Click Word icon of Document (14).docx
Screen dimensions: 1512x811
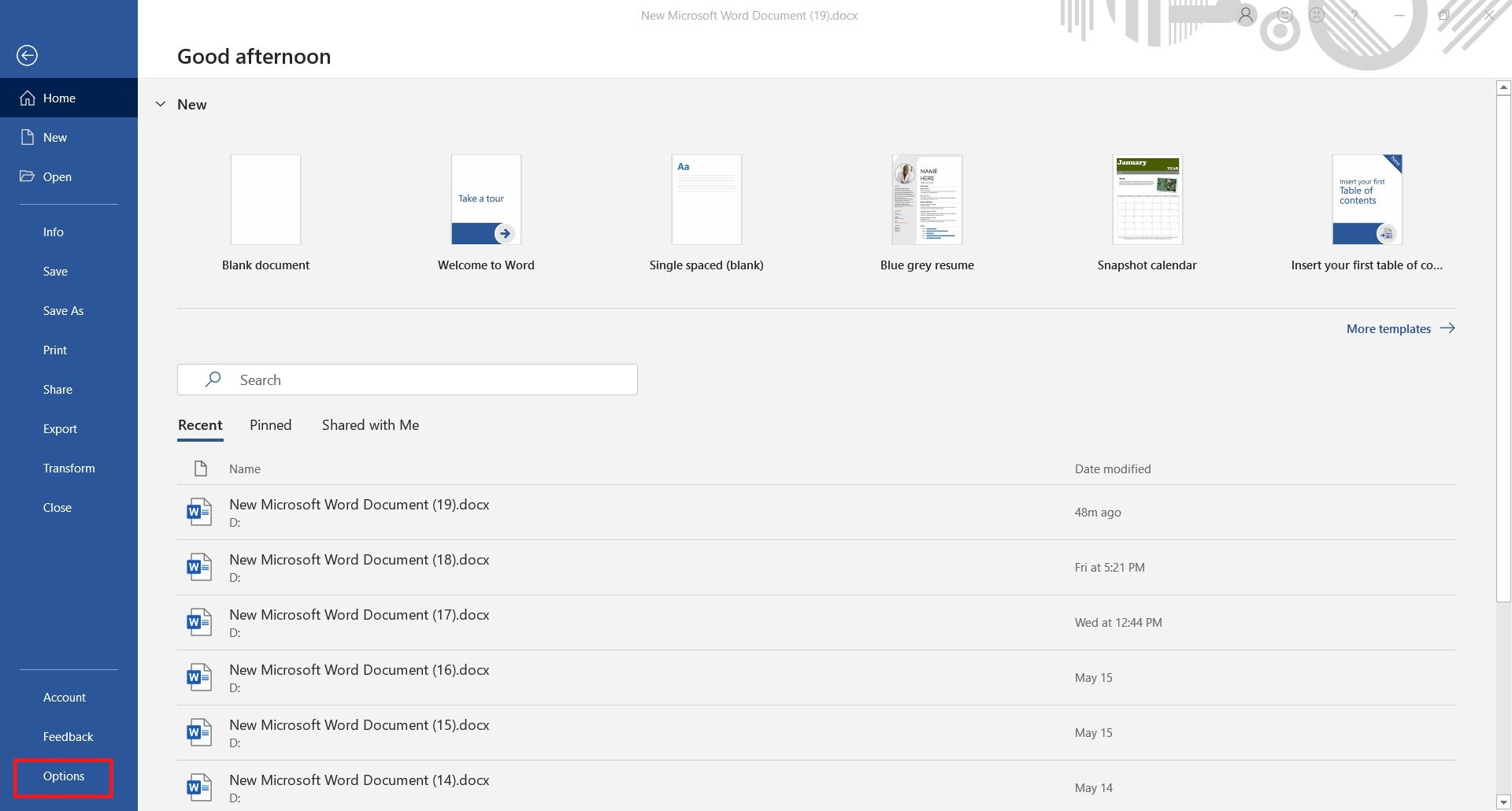coord(198,787)
